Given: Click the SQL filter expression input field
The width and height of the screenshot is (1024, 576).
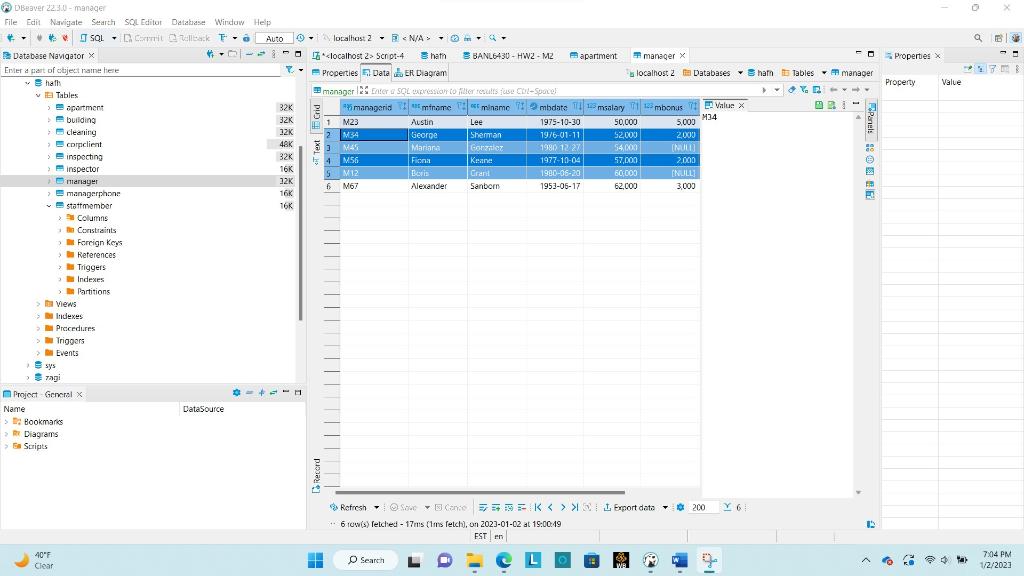Looking at the screenshot, I should coord(562,91).
